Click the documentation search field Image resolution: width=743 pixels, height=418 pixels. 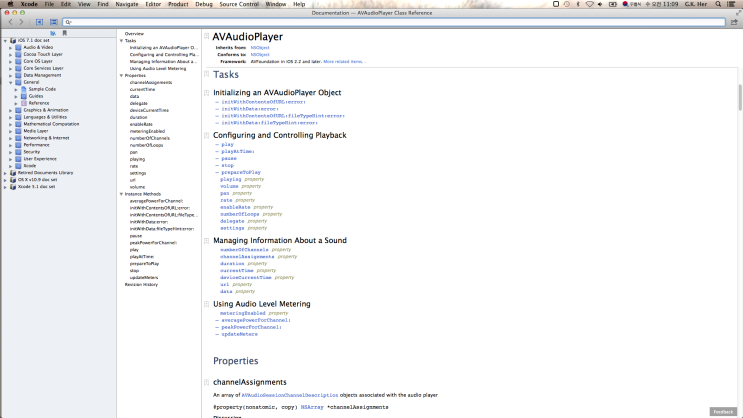(394, 22)
